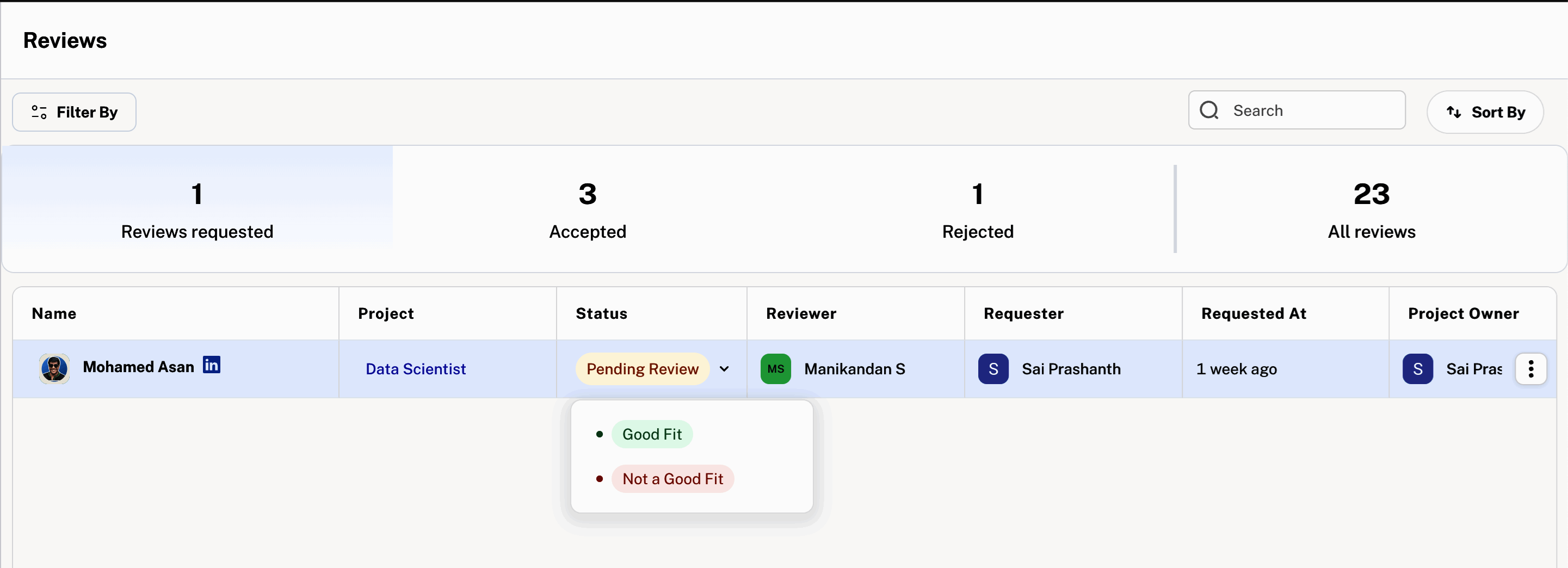
Task: Click Sai Prashanth's requester avatar badge
Action: pyautogui.click(x=993, y=369)
